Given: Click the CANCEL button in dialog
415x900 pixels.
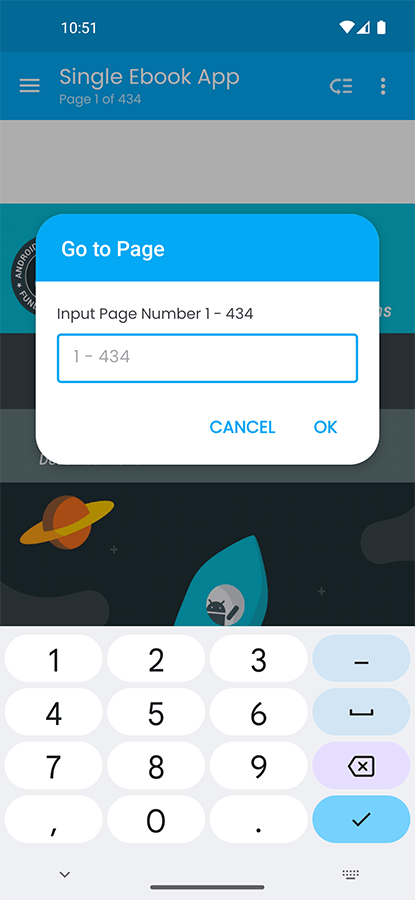Looking at the screenshot, I should 242,427.
